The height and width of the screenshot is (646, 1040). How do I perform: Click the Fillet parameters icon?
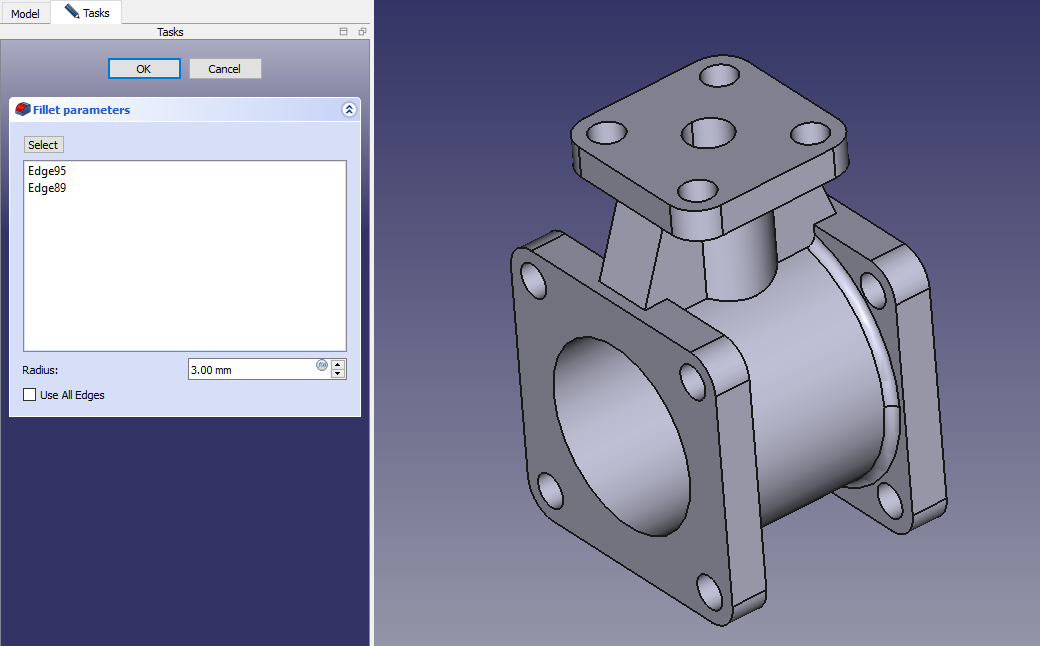click(x=22, y=110)
